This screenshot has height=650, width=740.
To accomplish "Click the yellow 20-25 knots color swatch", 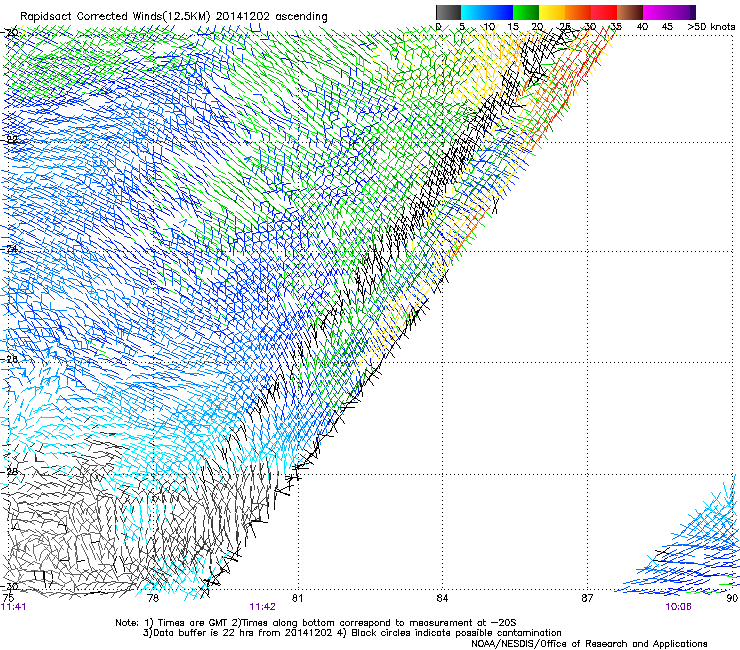I will [552, 12].
